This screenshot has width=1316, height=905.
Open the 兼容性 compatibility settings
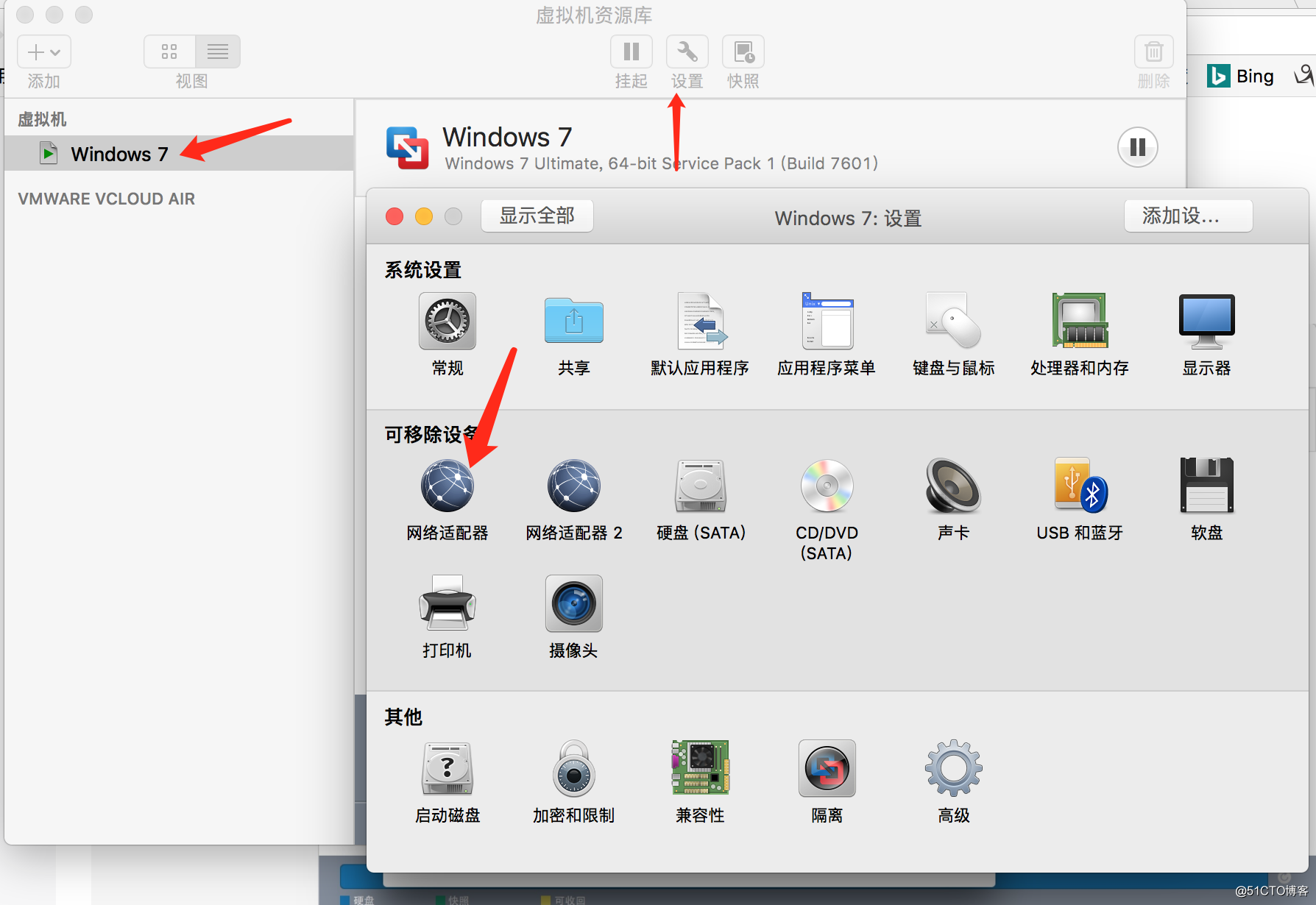[x=701, y=768]
